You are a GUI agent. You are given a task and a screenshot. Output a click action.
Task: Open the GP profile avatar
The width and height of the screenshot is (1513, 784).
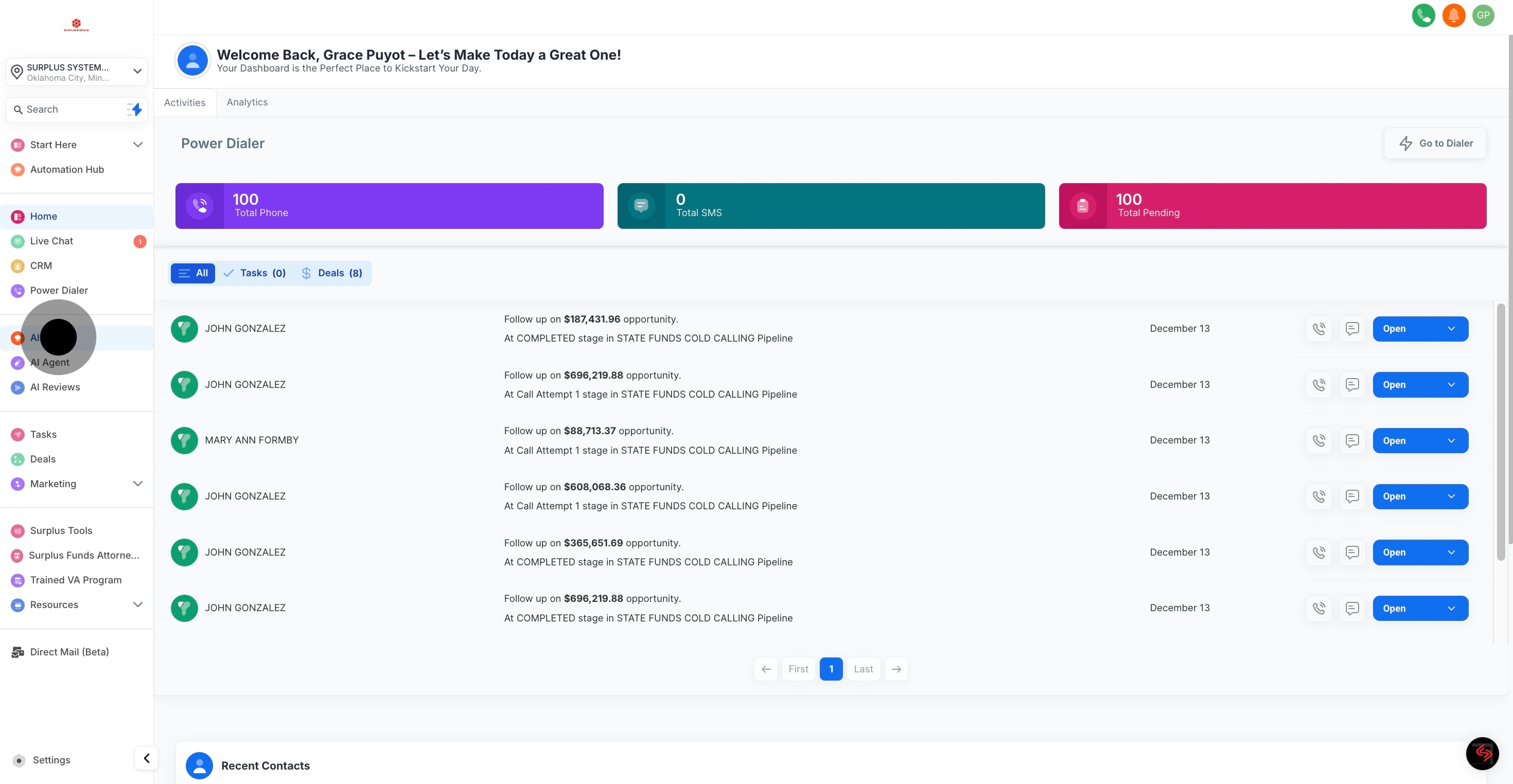click(1483, 15)
